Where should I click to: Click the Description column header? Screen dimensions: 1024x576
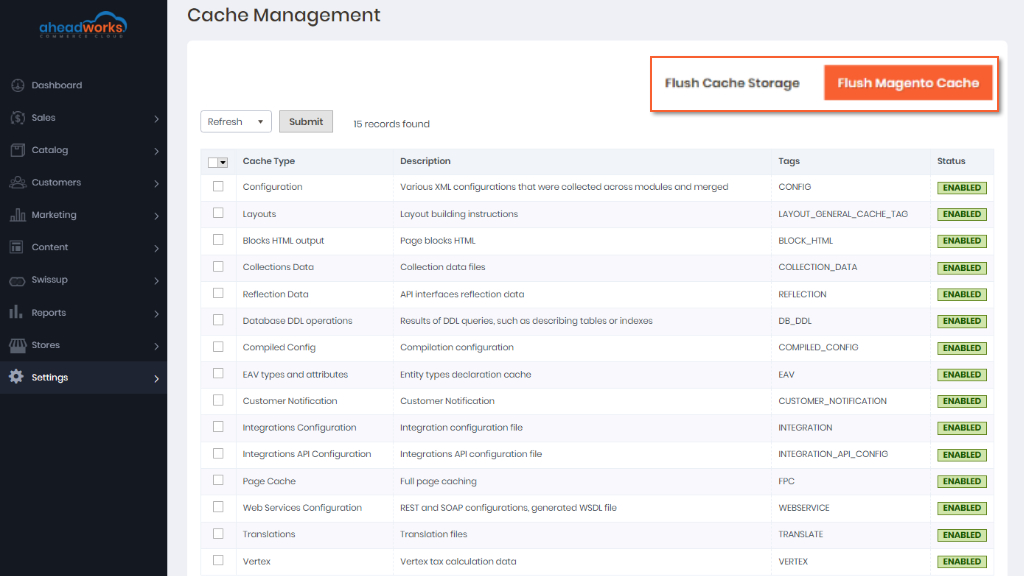[x=425, y=161]
